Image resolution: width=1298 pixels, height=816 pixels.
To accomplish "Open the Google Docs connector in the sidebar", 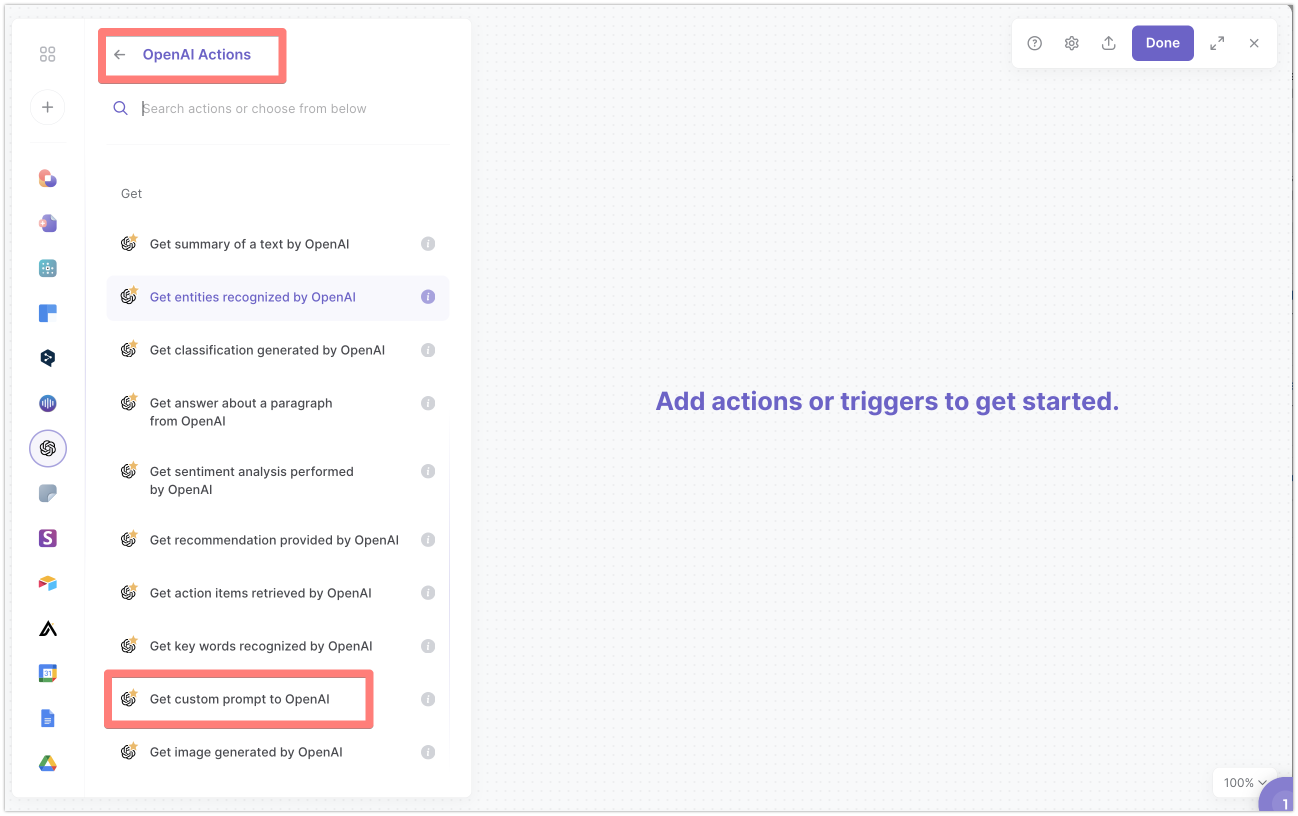I will coord(48,718).
